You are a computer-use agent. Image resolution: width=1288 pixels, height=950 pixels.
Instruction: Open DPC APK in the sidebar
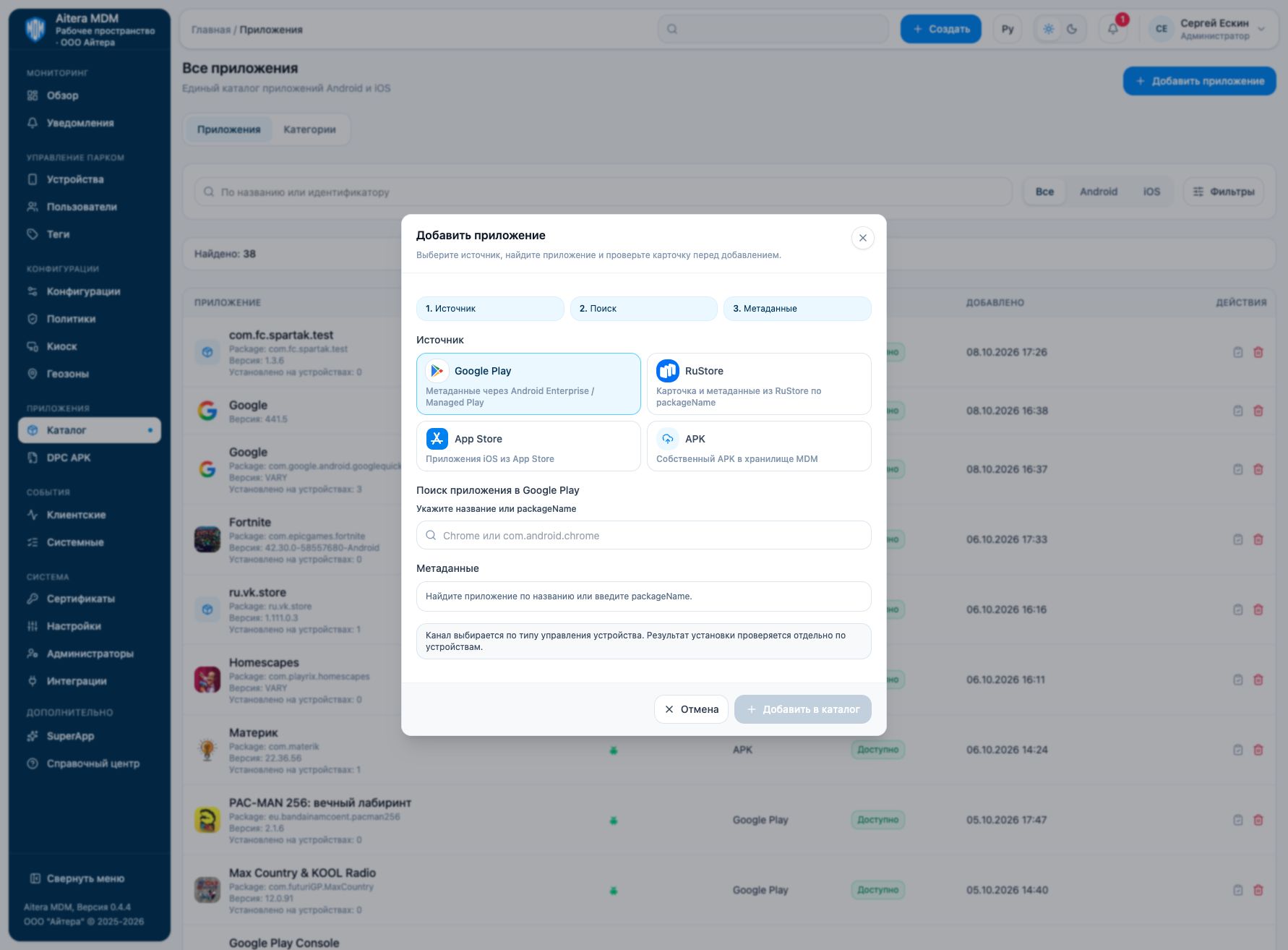pos(90,458)
